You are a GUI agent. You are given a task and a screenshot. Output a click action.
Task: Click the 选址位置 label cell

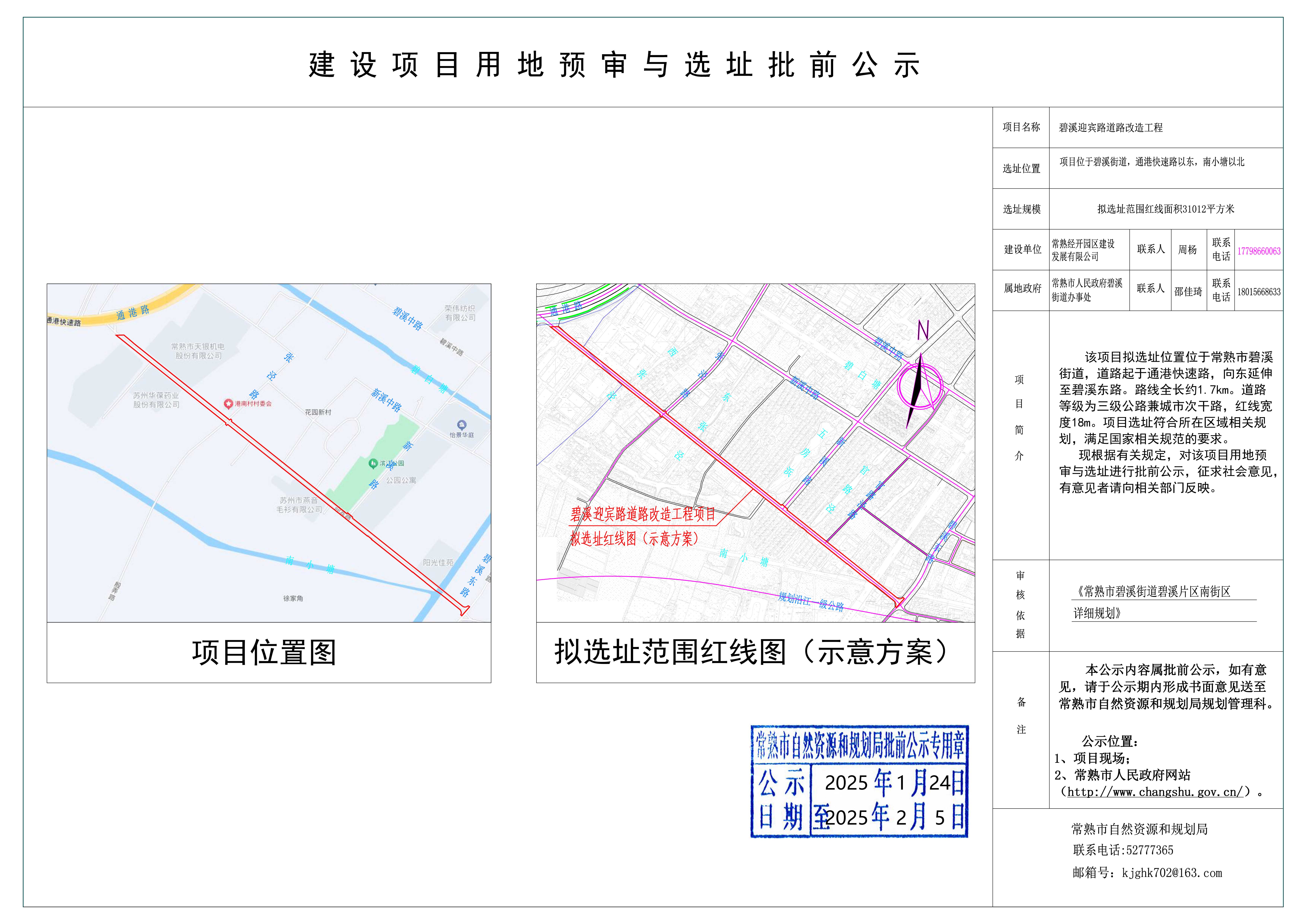pos(1021,168)
